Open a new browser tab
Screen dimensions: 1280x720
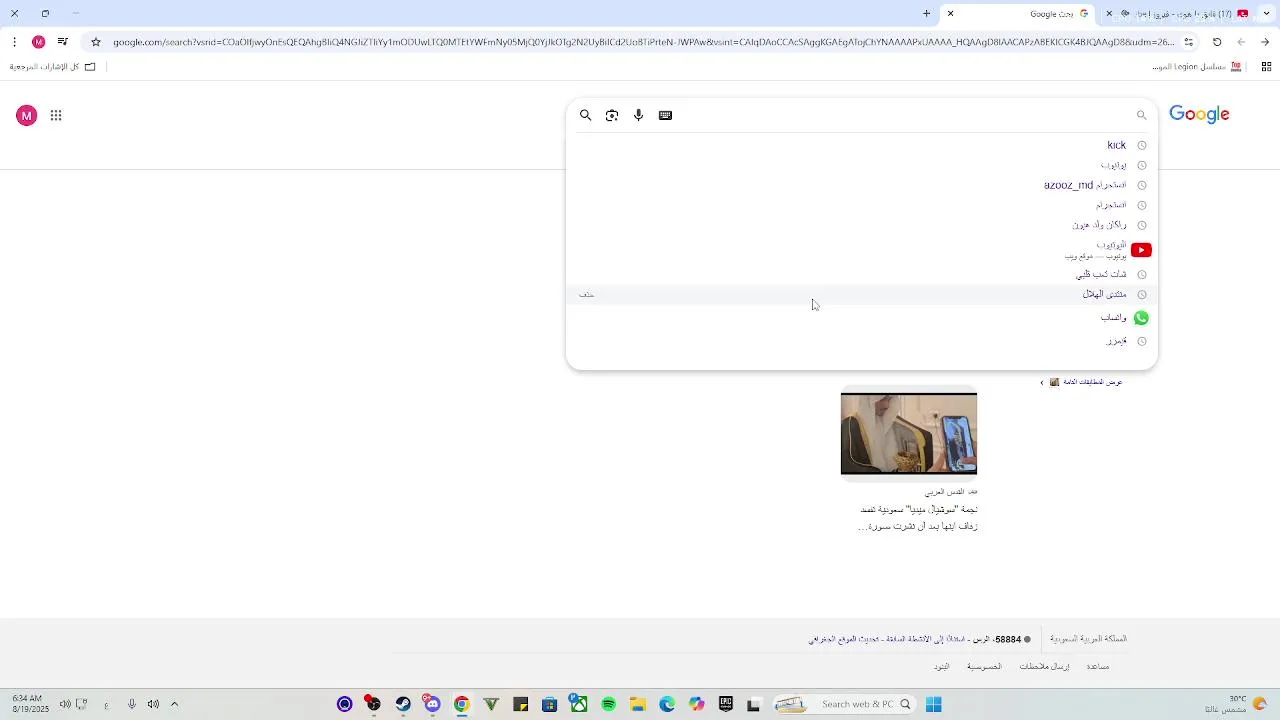coord(926,14)
